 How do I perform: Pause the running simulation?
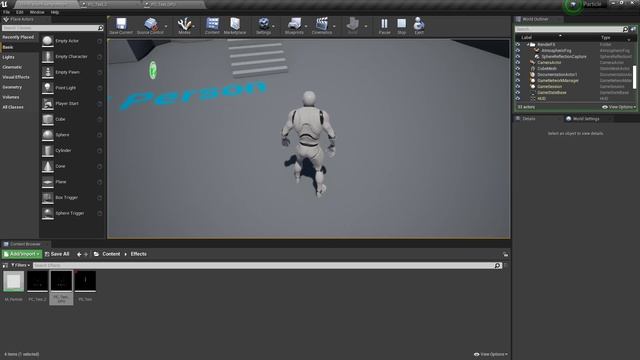click(x=384, y=24)
